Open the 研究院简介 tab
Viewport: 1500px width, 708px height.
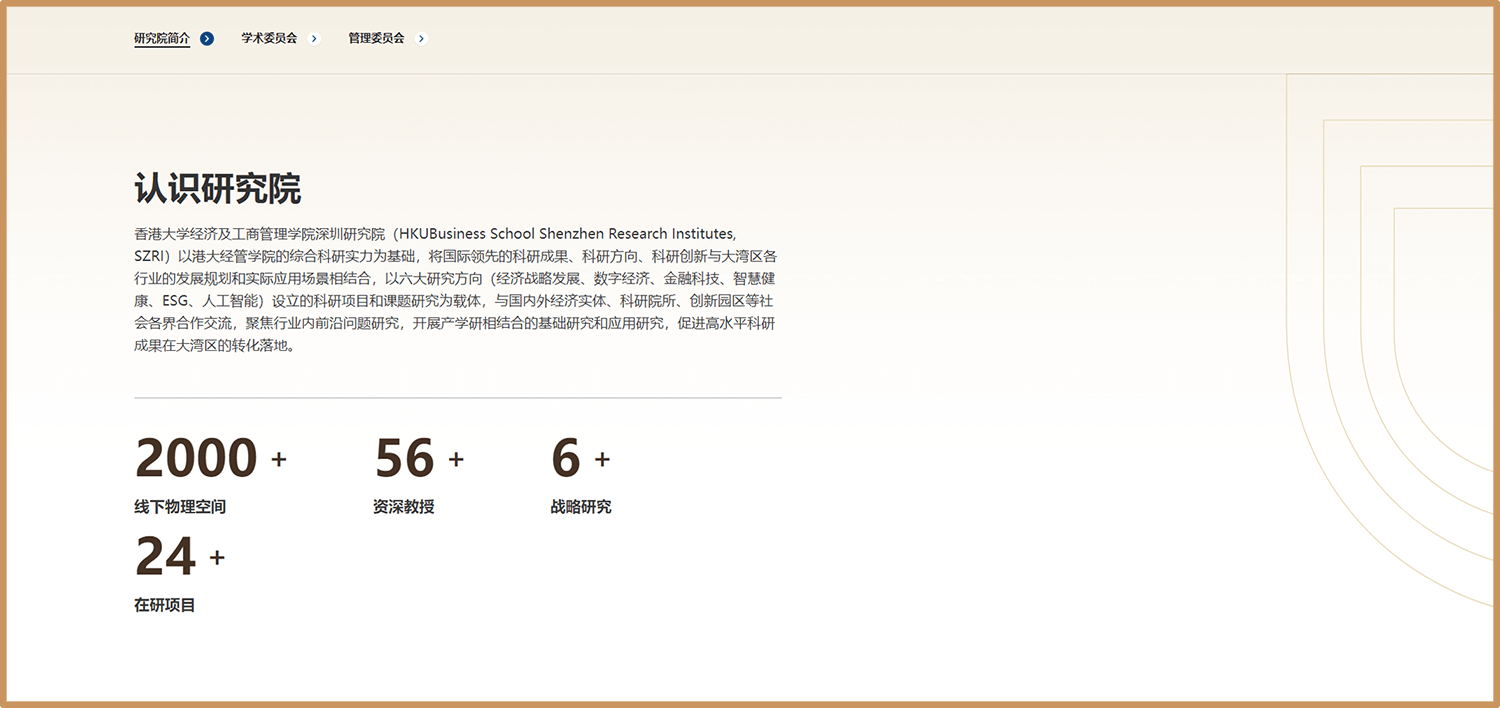coord(162,39)
